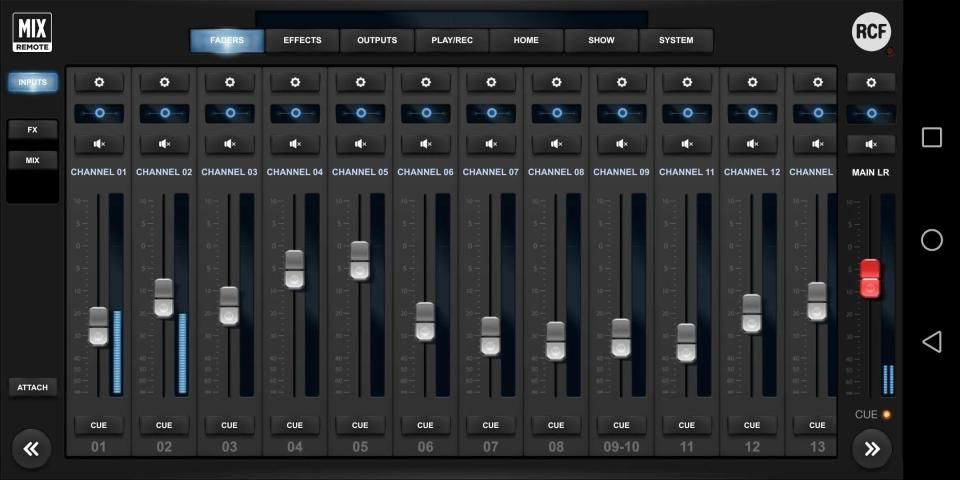Mute Channel 08 using speaker icon
Viewport: 960px width, 480px height.
click(556, 144)
